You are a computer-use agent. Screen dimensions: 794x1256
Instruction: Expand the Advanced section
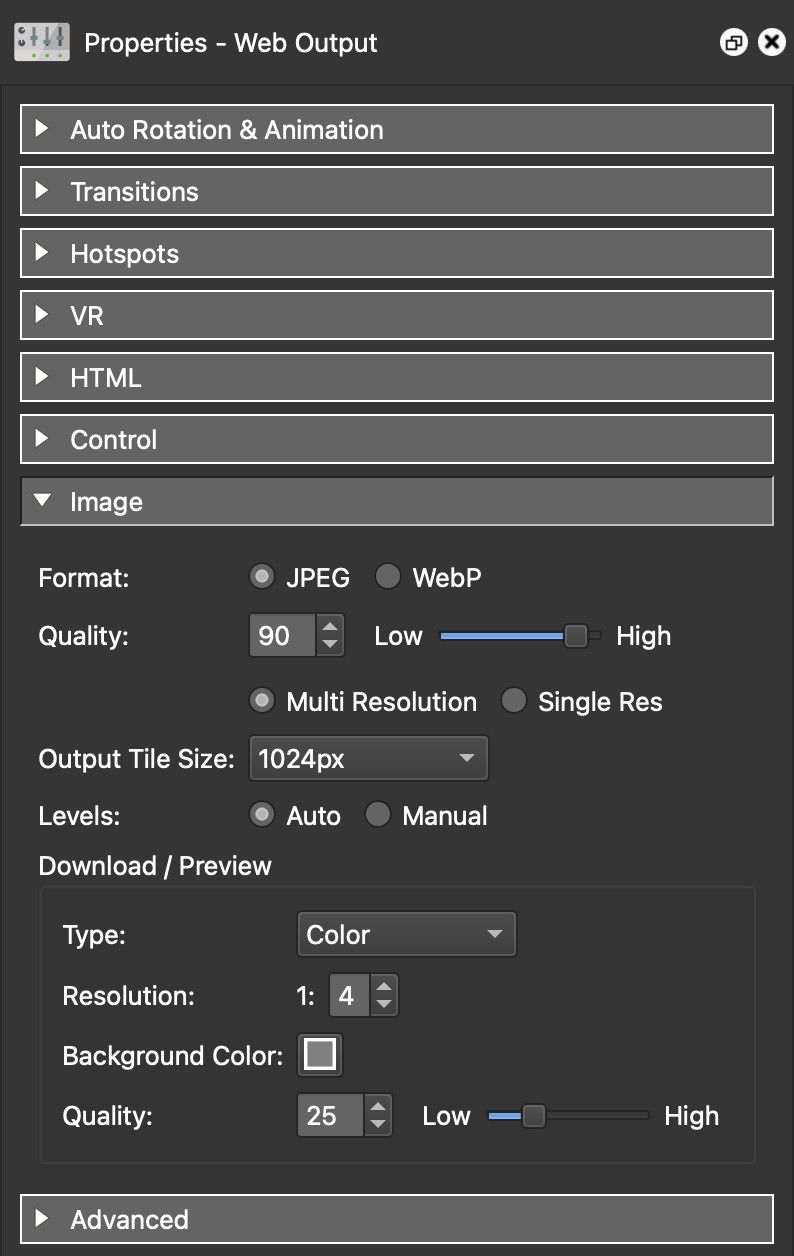point(397,1219)
